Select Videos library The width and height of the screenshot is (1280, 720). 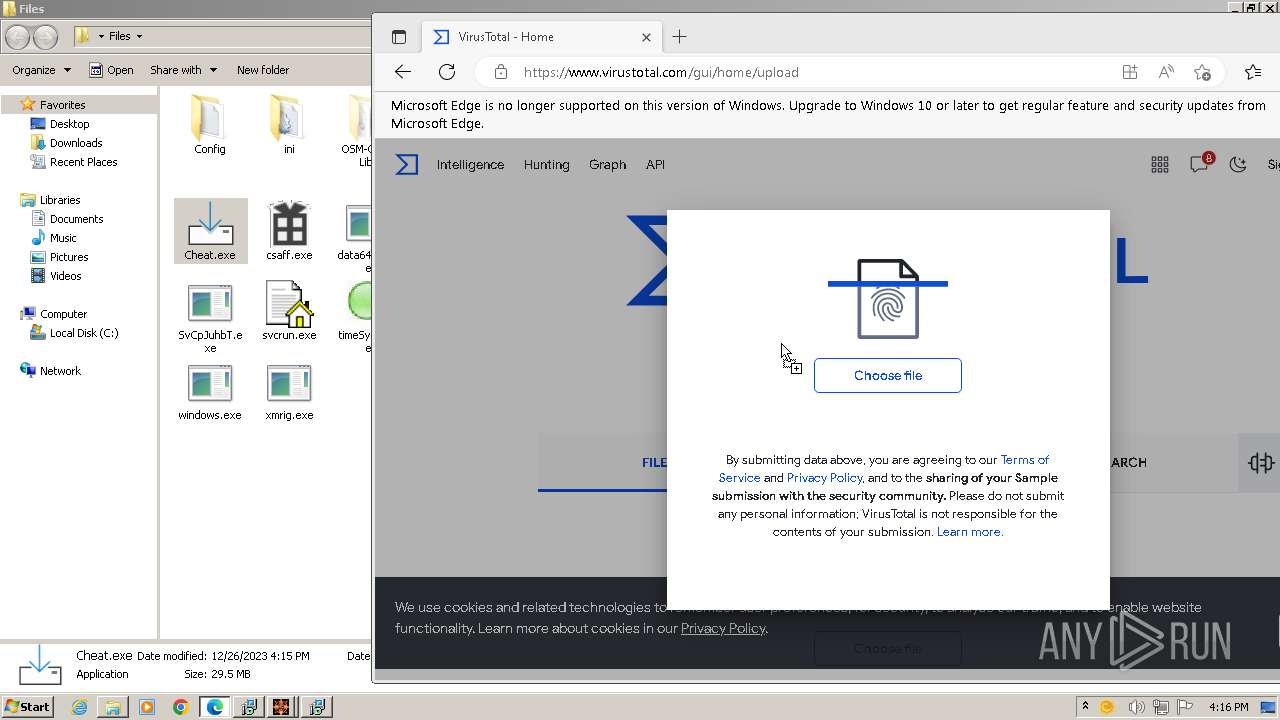click(65, 276)
